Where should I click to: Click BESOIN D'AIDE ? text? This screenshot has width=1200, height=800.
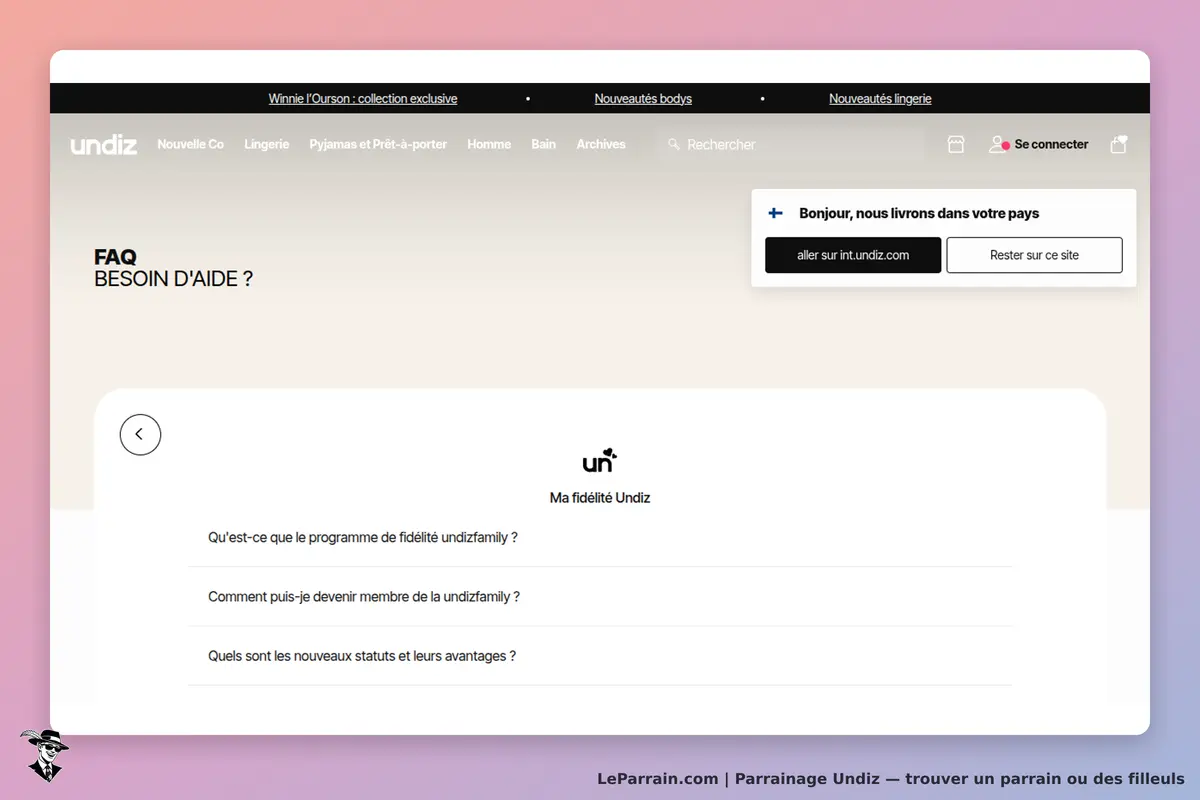(x=173, y=279)
